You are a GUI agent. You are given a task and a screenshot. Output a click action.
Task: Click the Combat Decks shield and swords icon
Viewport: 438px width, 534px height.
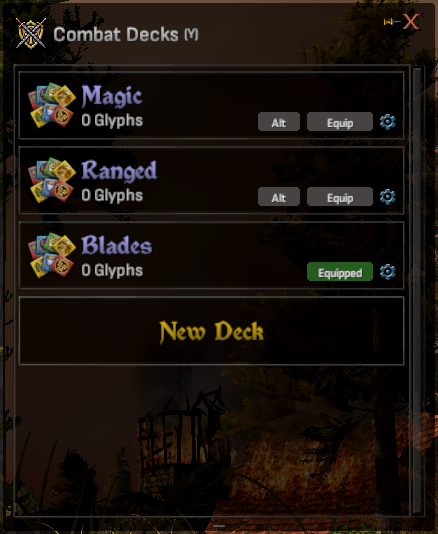click(x=31, y=33)
